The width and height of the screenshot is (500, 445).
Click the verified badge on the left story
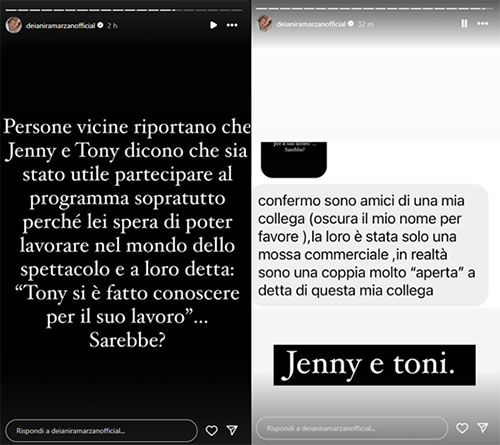pyautogui.click(x=100, y=25)
